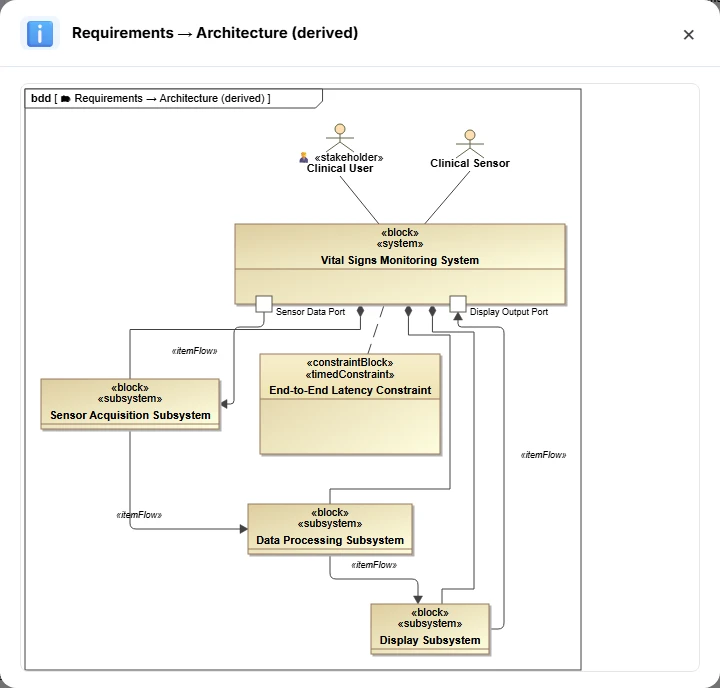
Task: Select the Display Output Port square
Action: click(458, 304)
